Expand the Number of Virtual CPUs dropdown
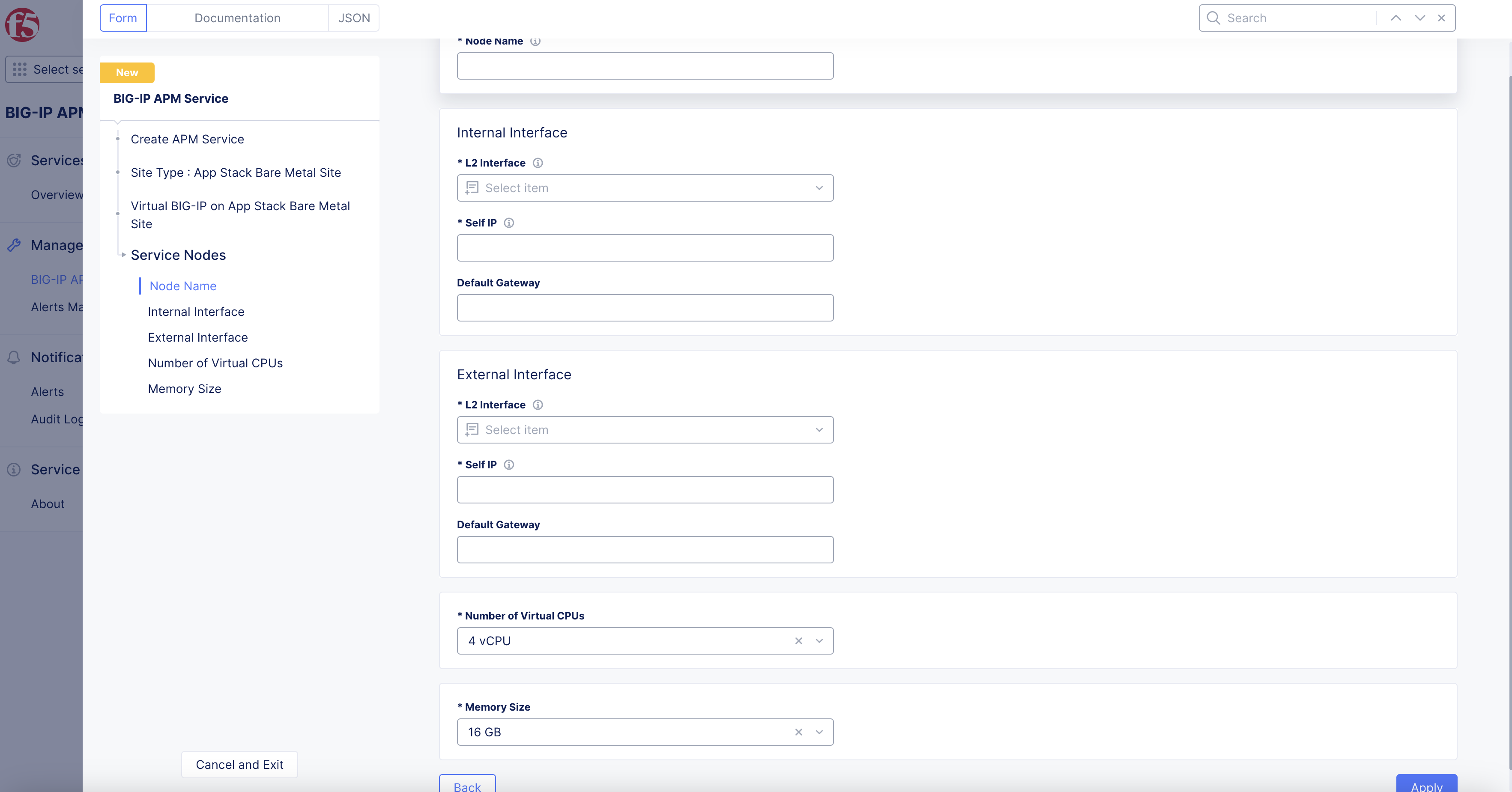 coord(819,641)
